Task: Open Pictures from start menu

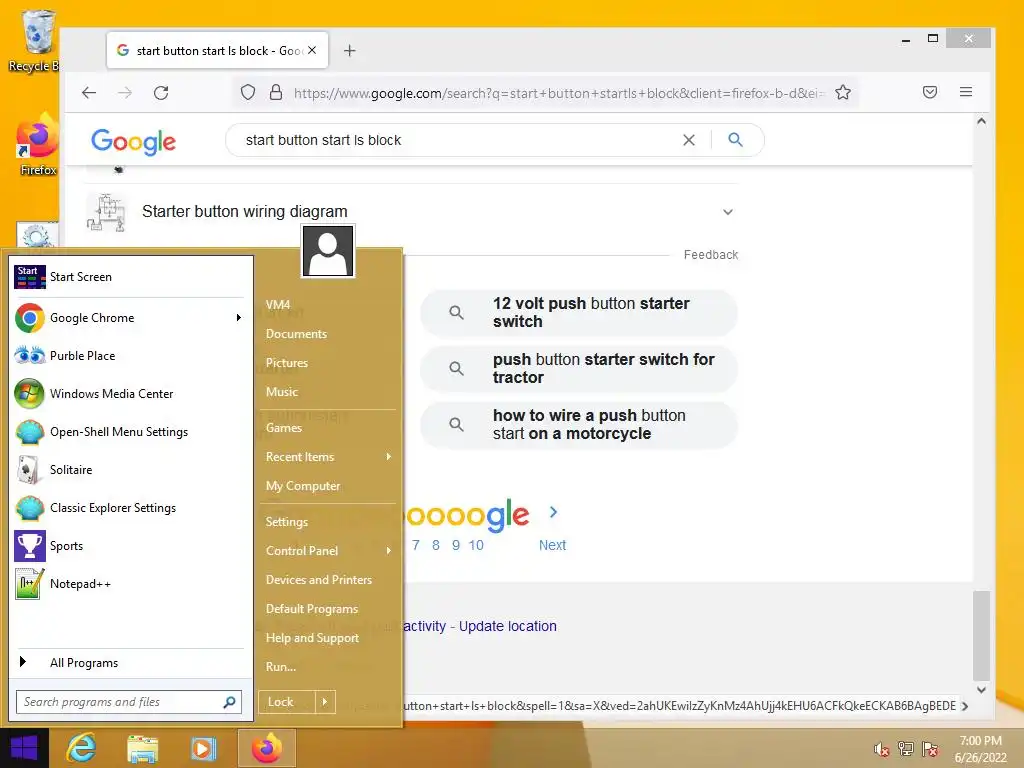Action: pyautogui.click(x=287, y=363)
